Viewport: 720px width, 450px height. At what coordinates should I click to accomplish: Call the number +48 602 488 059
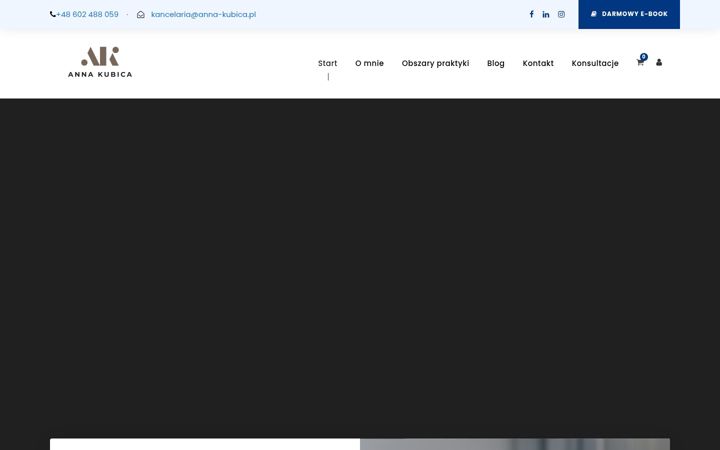(x=87, y=14)
